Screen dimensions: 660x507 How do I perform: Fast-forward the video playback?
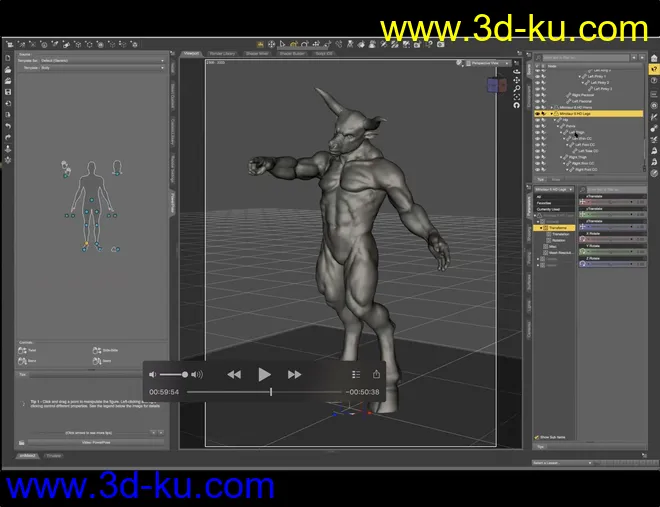click(x=294, y=374)
